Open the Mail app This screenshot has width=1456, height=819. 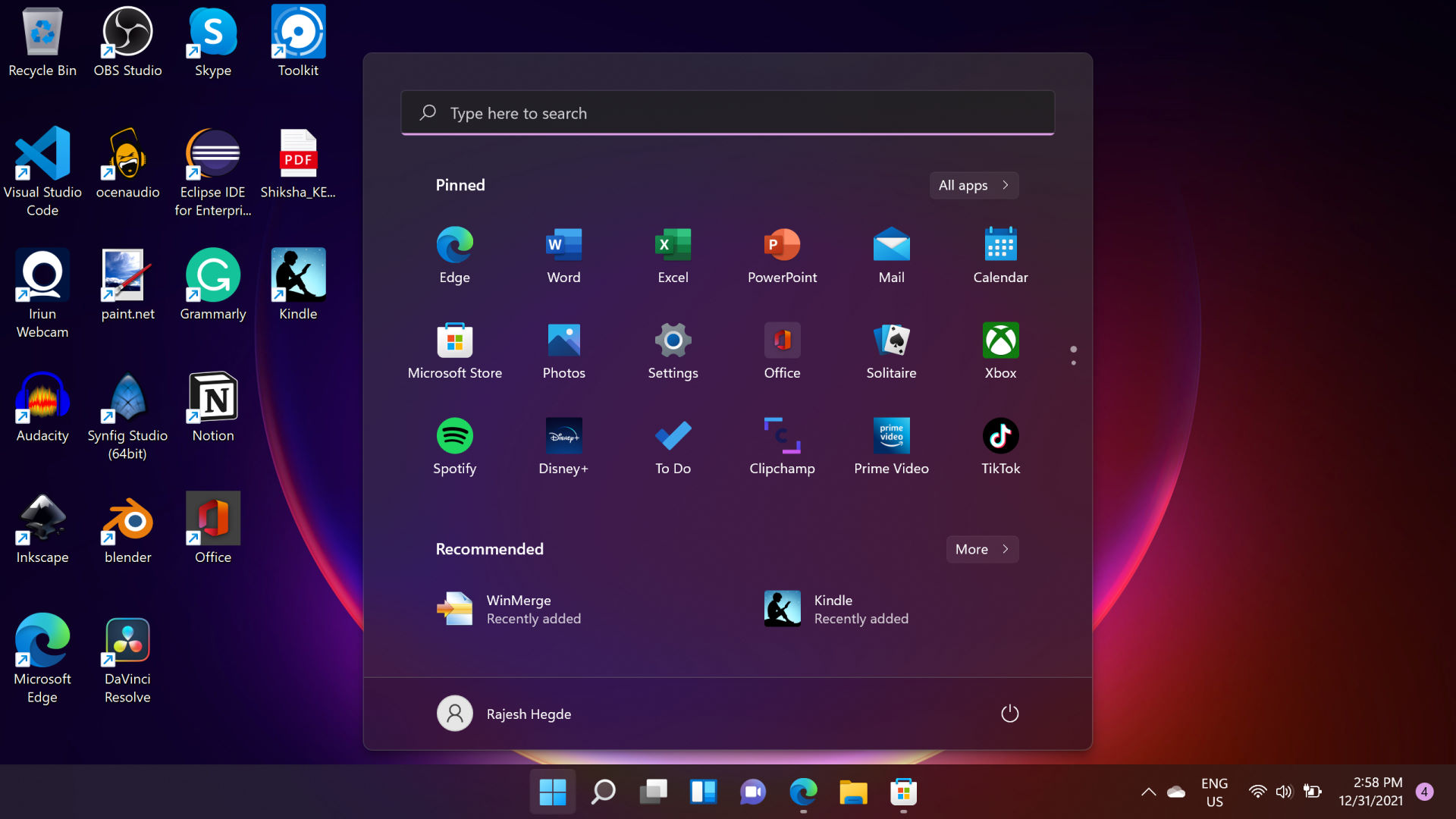891,256
